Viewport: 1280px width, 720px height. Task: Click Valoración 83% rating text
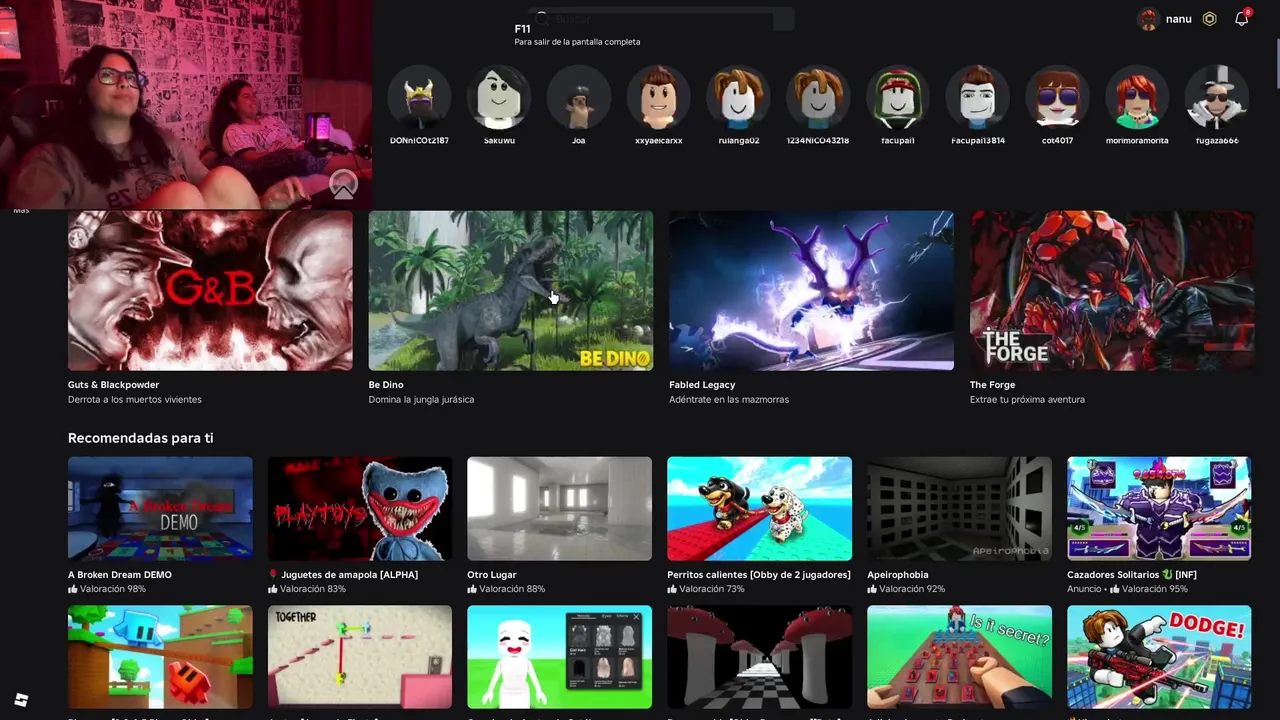click(x=312, y=589)
